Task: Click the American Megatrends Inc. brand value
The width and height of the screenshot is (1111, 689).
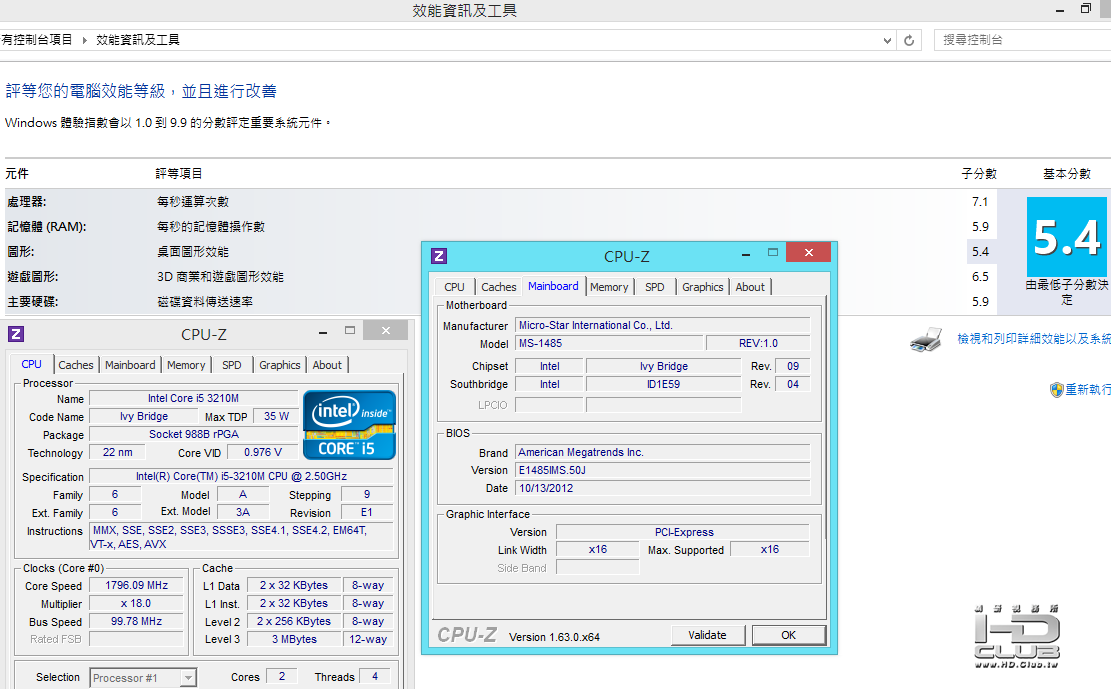Action: coord(662,452)
